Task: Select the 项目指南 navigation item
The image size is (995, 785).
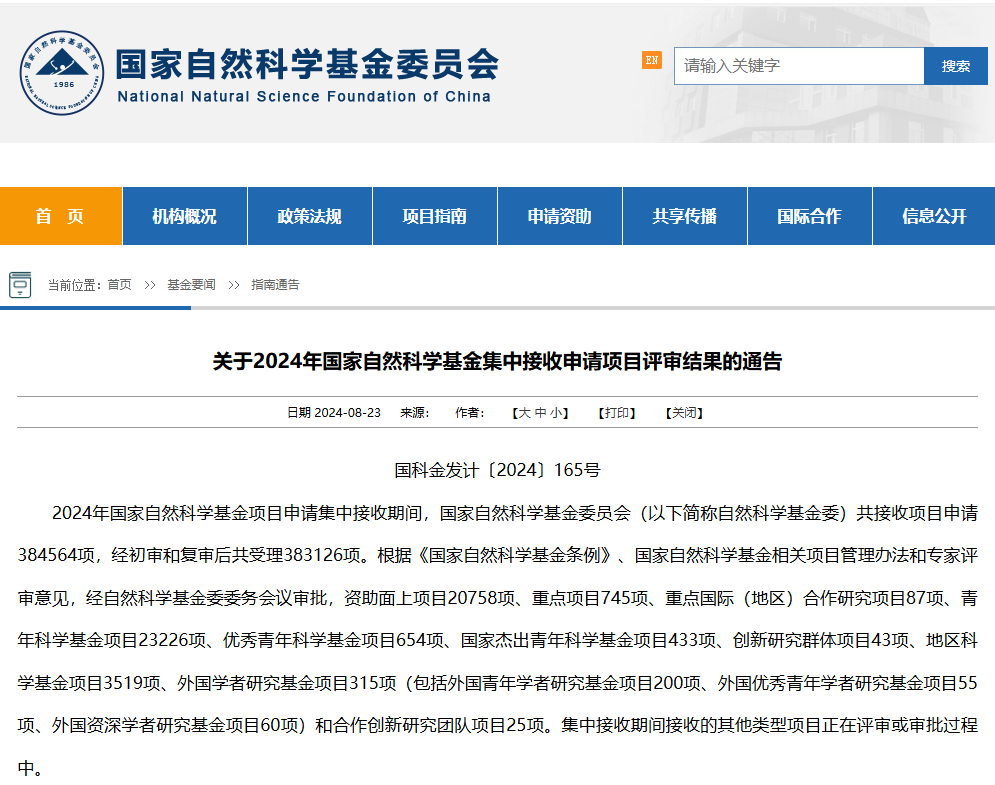Action: click(x=434, y=216)
